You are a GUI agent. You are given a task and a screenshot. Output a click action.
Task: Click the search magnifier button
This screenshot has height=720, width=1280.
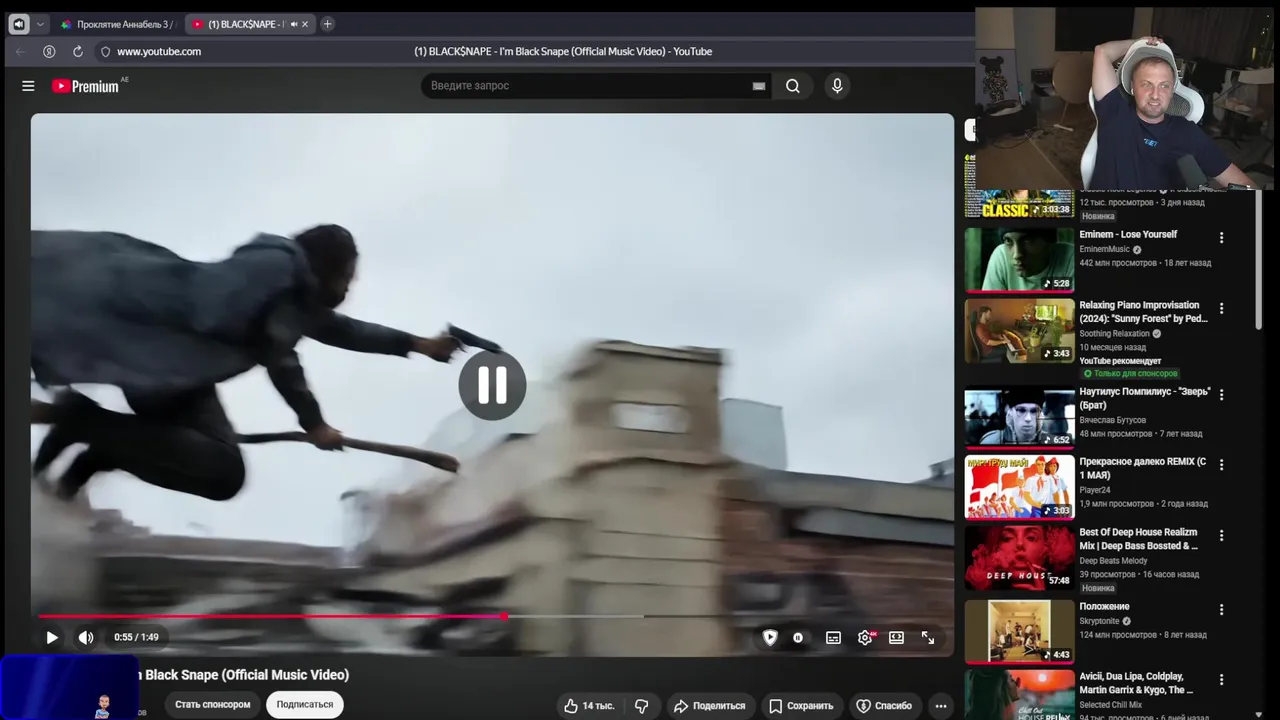click(793, 86)
